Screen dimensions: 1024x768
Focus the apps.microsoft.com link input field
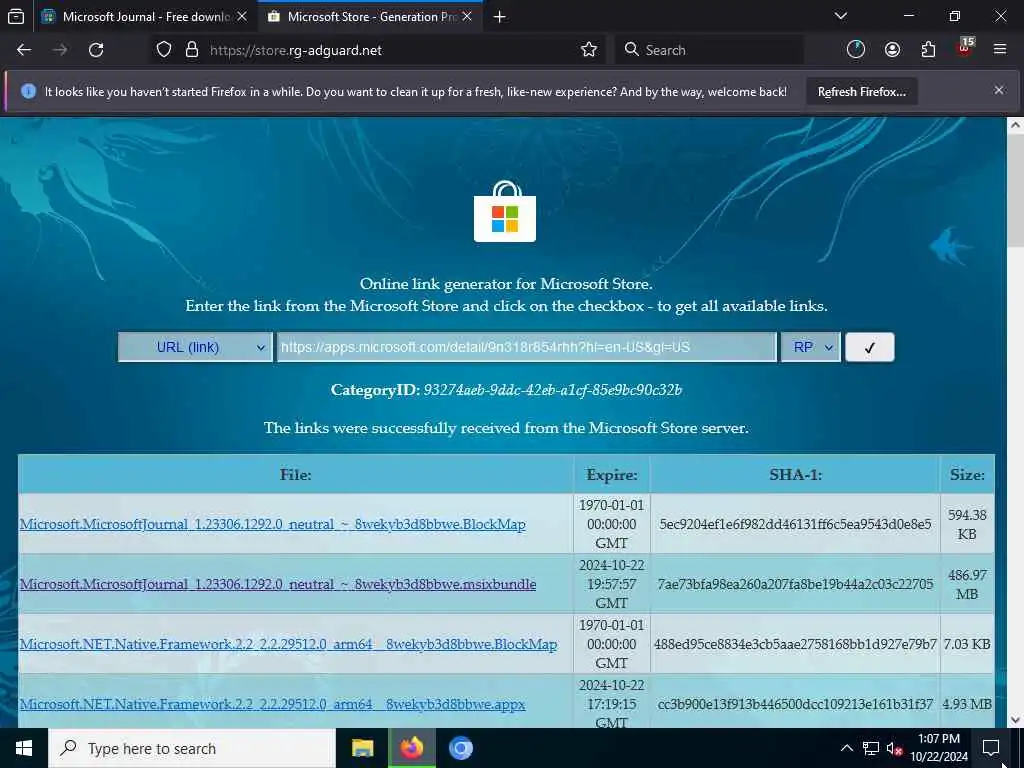coord(526,347)
